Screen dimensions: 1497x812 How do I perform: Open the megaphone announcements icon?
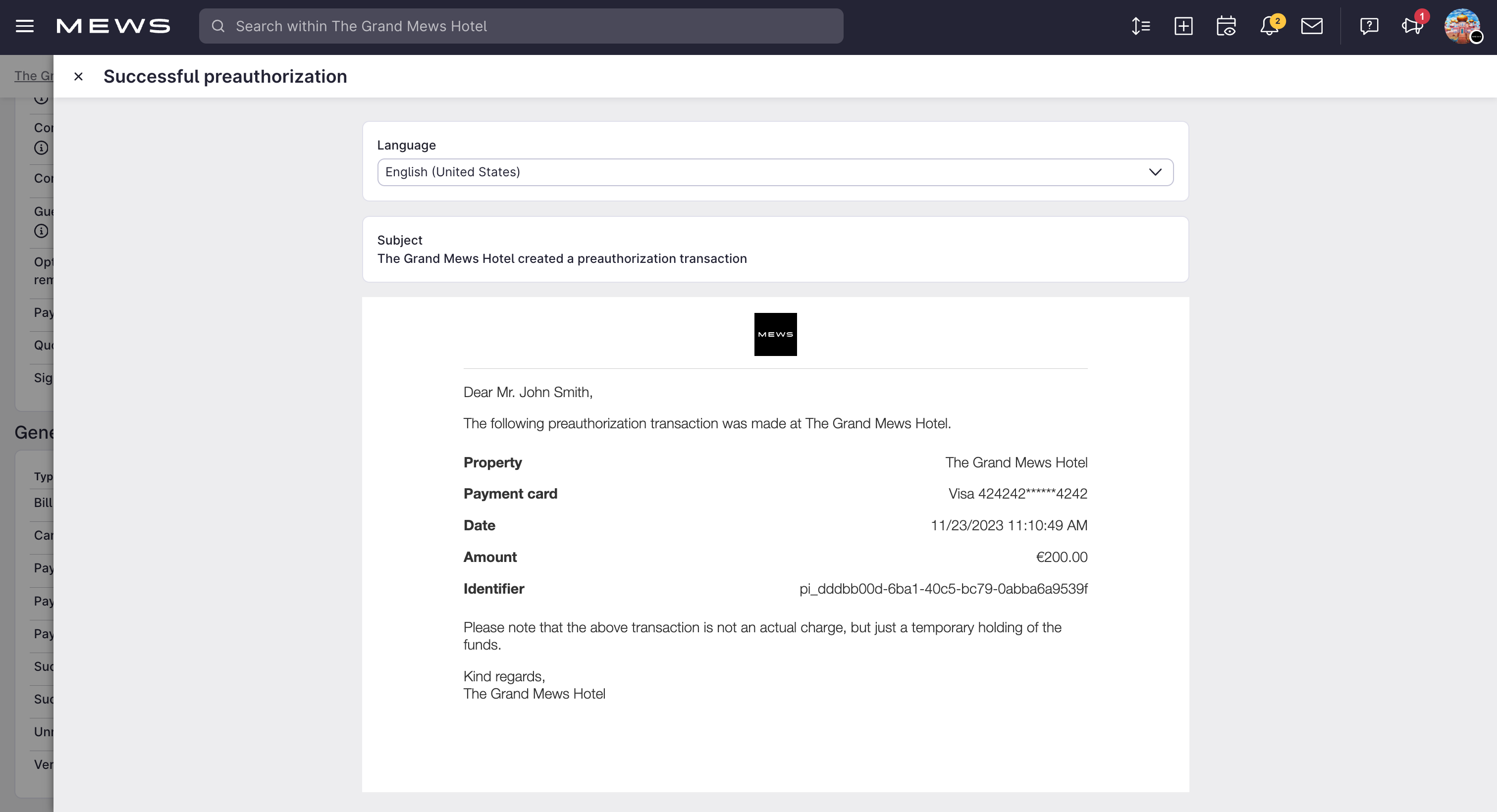coord(1413,26)
